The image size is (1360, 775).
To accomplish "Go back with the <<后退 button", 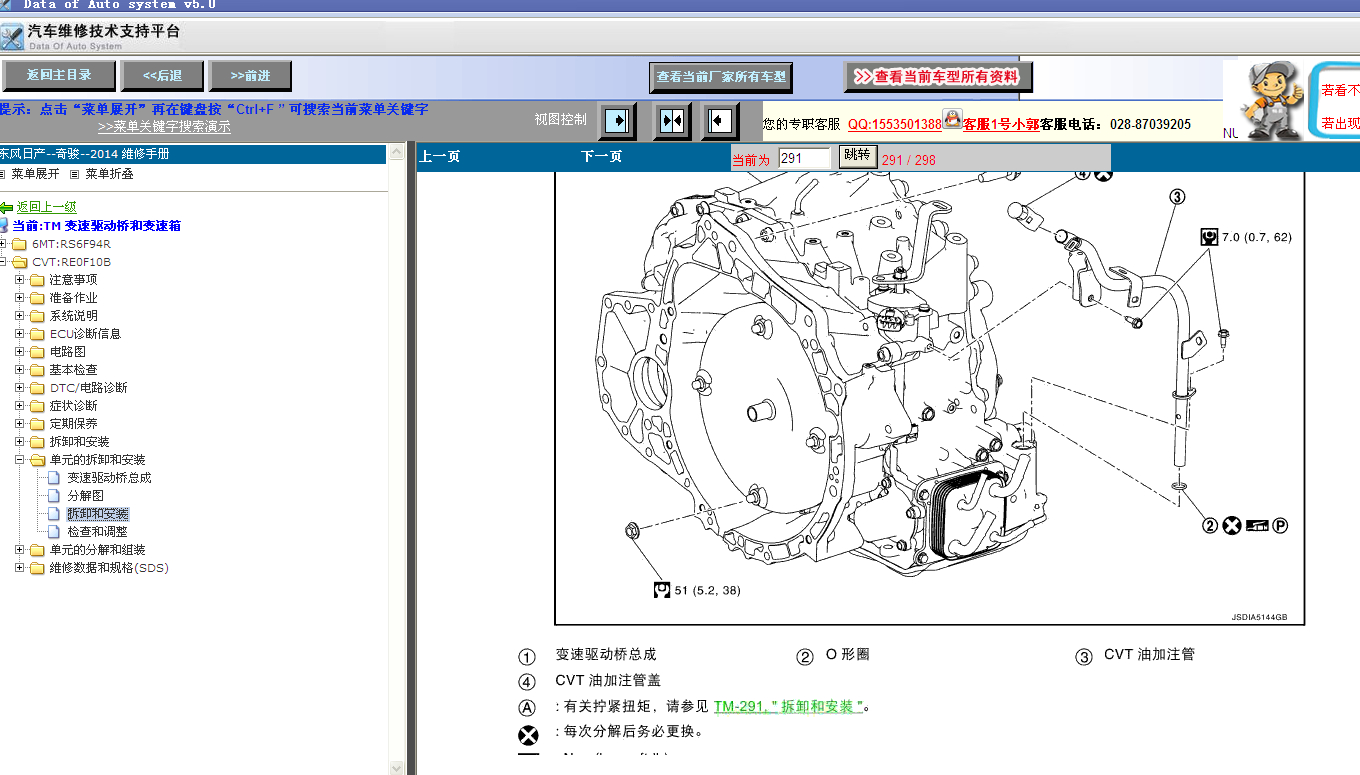I will (x=162, y=76).
